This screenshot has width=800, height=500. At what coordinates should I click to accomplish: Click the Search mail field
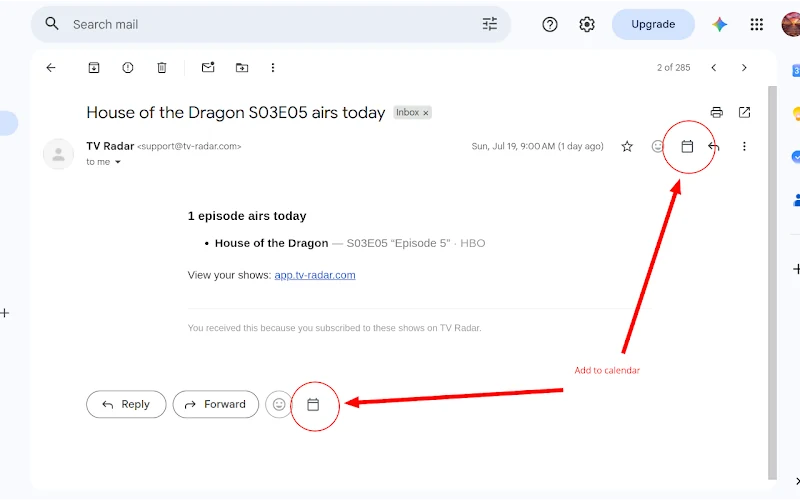coord(270,24)
